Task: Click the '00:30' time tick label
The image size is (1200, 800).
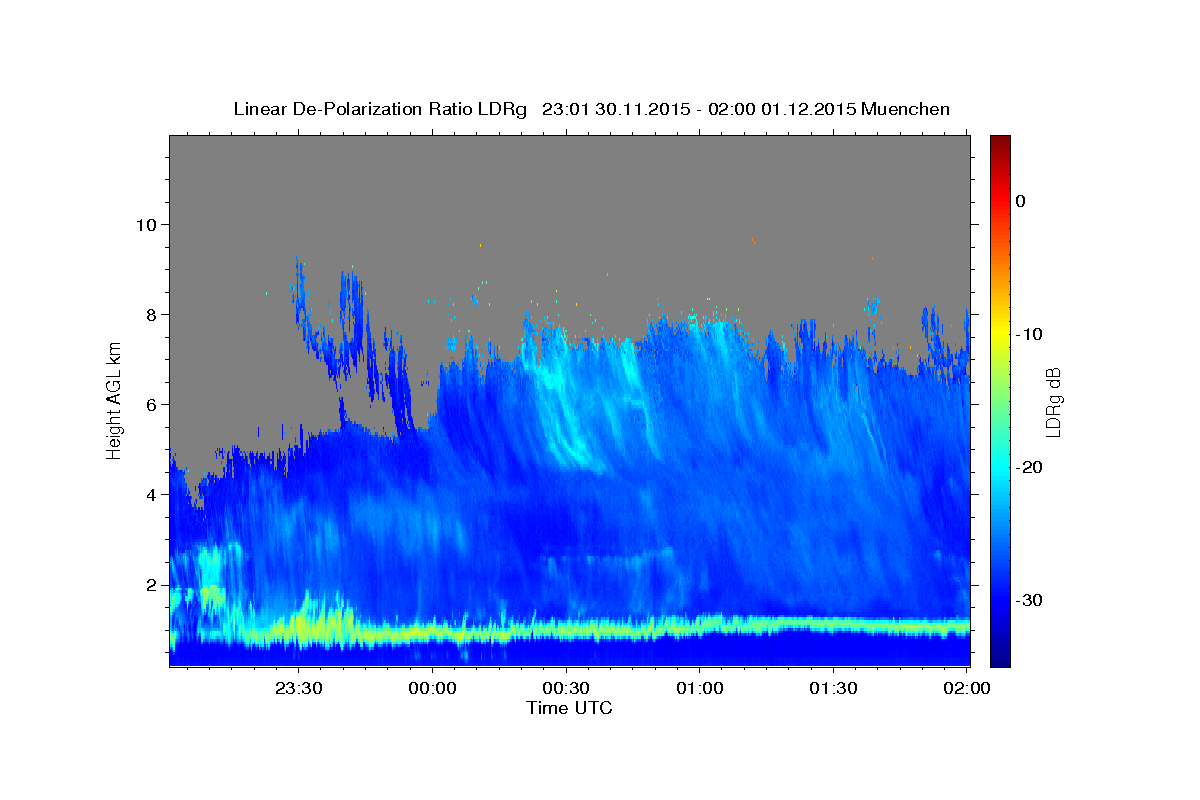Action: pos(566,688)
